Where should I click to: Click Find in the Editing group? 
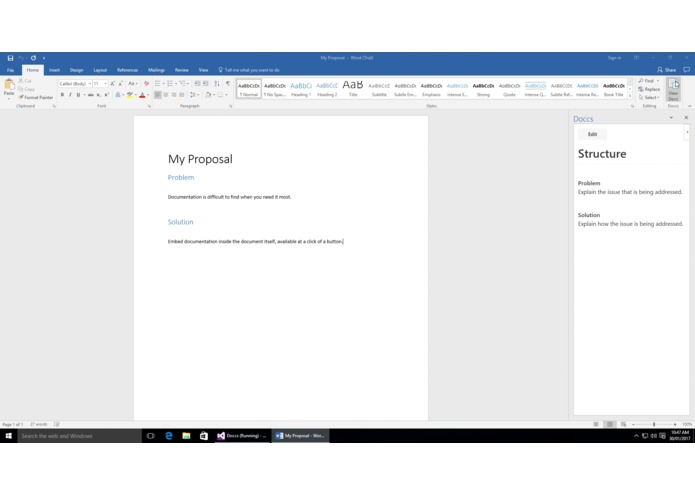648,81
